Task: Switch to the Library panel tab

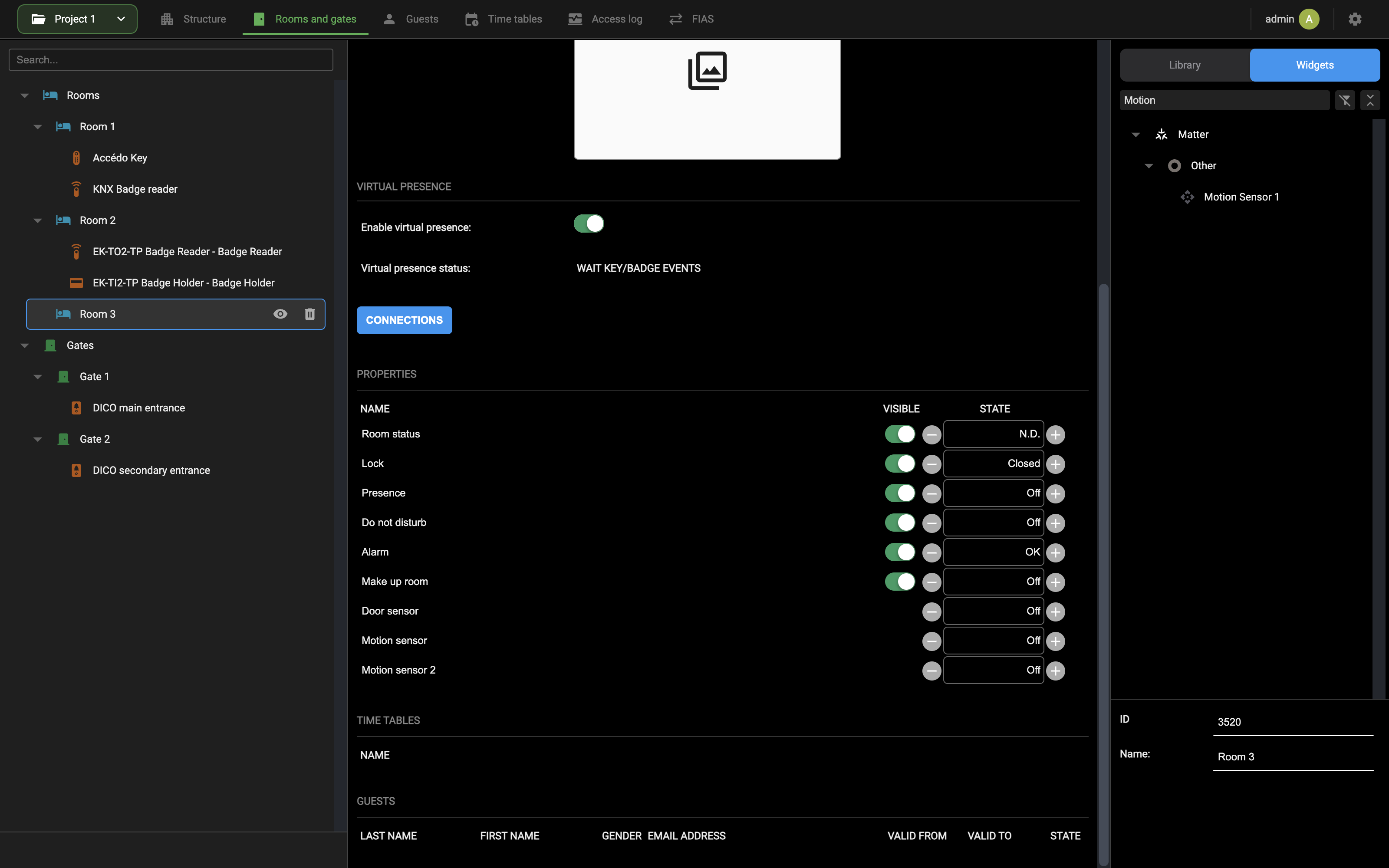Action: [x=1185, y=65]
